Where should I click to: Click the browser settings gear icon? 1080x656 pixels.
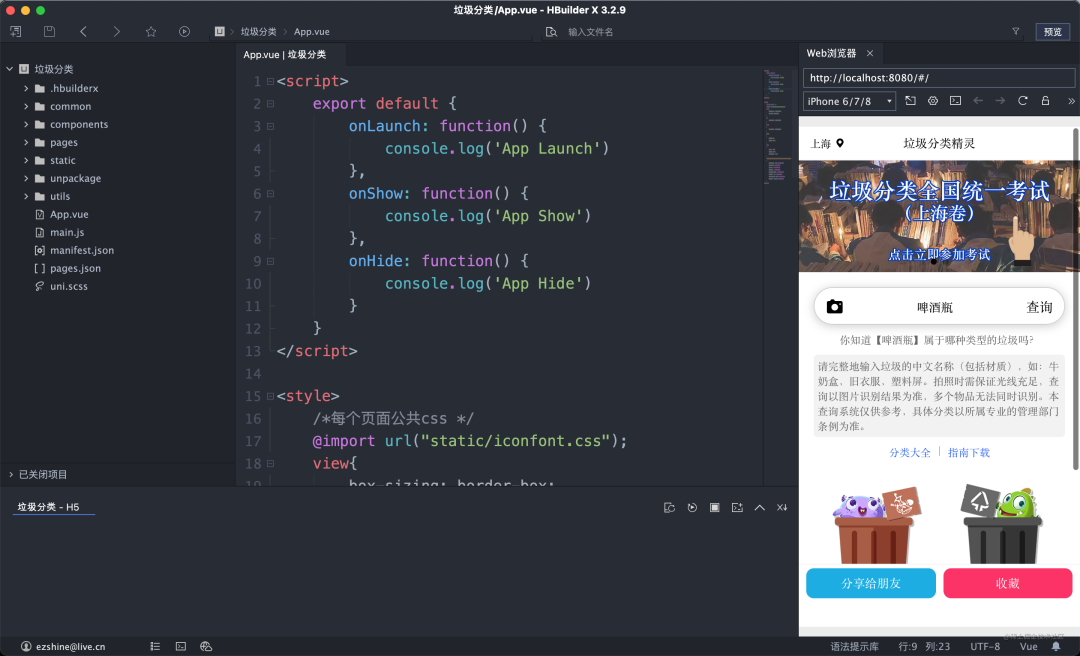[933, 101]
